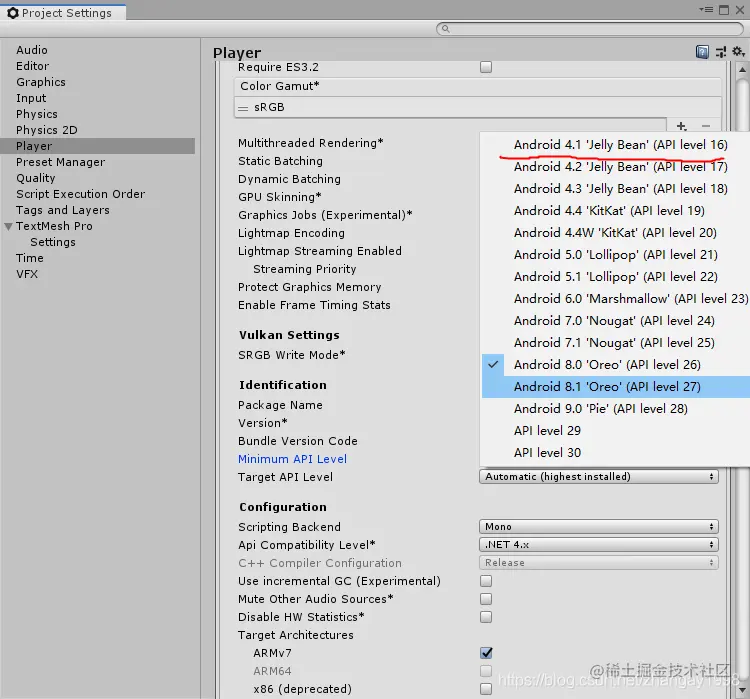Click the Project Settings gear tab icon
The height and width of the screenshot is (699, 750).
13,13
